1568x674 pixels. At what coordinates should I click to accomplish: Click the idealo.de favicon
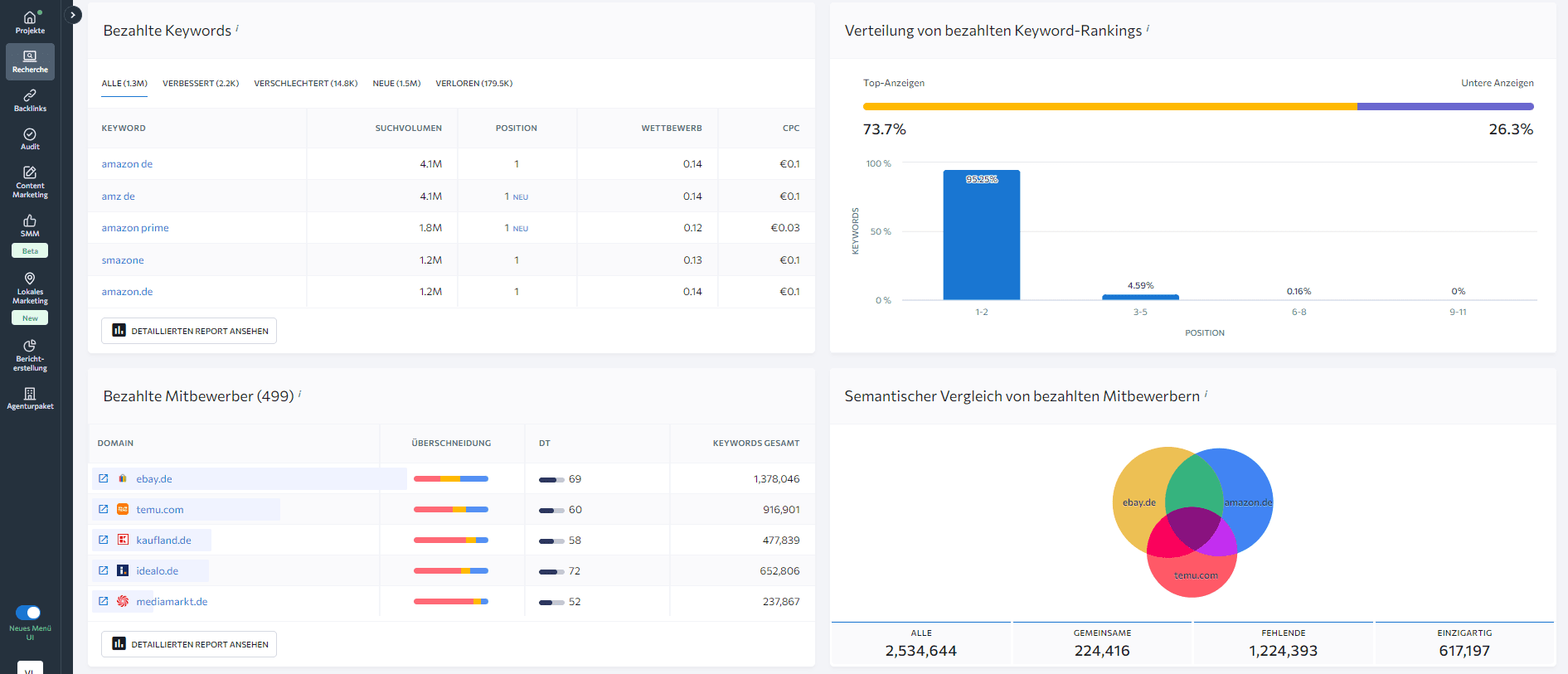tap(123, 570)
